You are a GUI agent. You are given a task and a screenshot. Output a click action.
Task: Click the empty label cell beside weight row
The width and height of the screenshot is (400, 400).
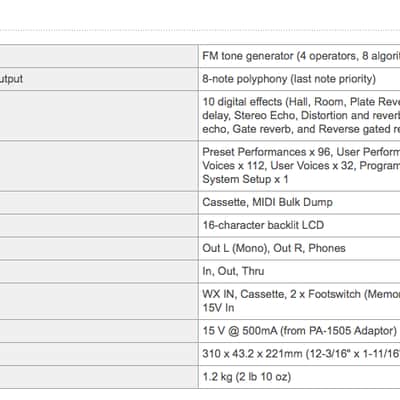click(99, 377)
